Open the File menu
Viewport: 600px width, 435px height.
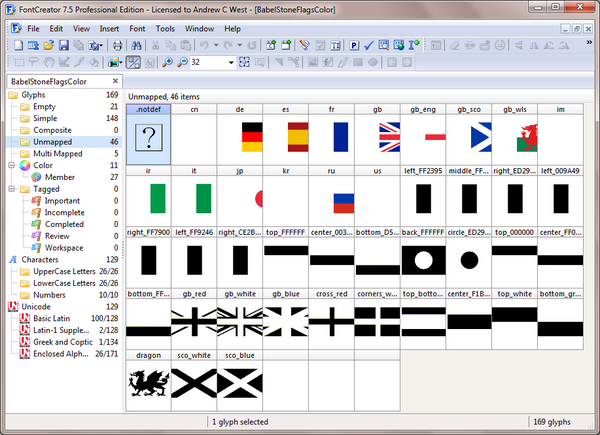coord(33,29)
